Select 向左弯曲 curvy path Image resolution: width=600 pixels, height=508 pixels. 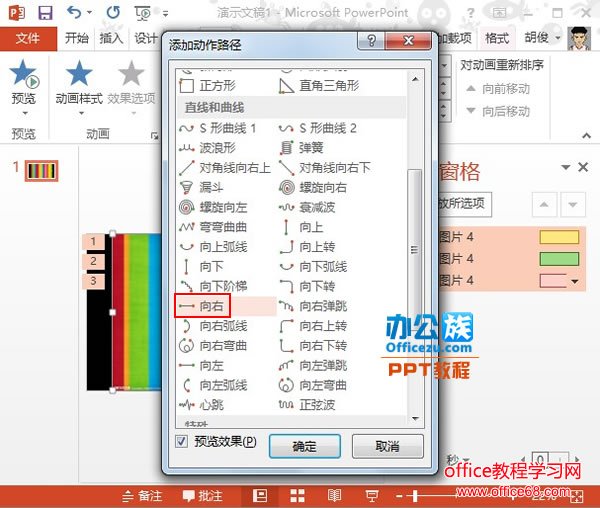click(x=313, y=385)
